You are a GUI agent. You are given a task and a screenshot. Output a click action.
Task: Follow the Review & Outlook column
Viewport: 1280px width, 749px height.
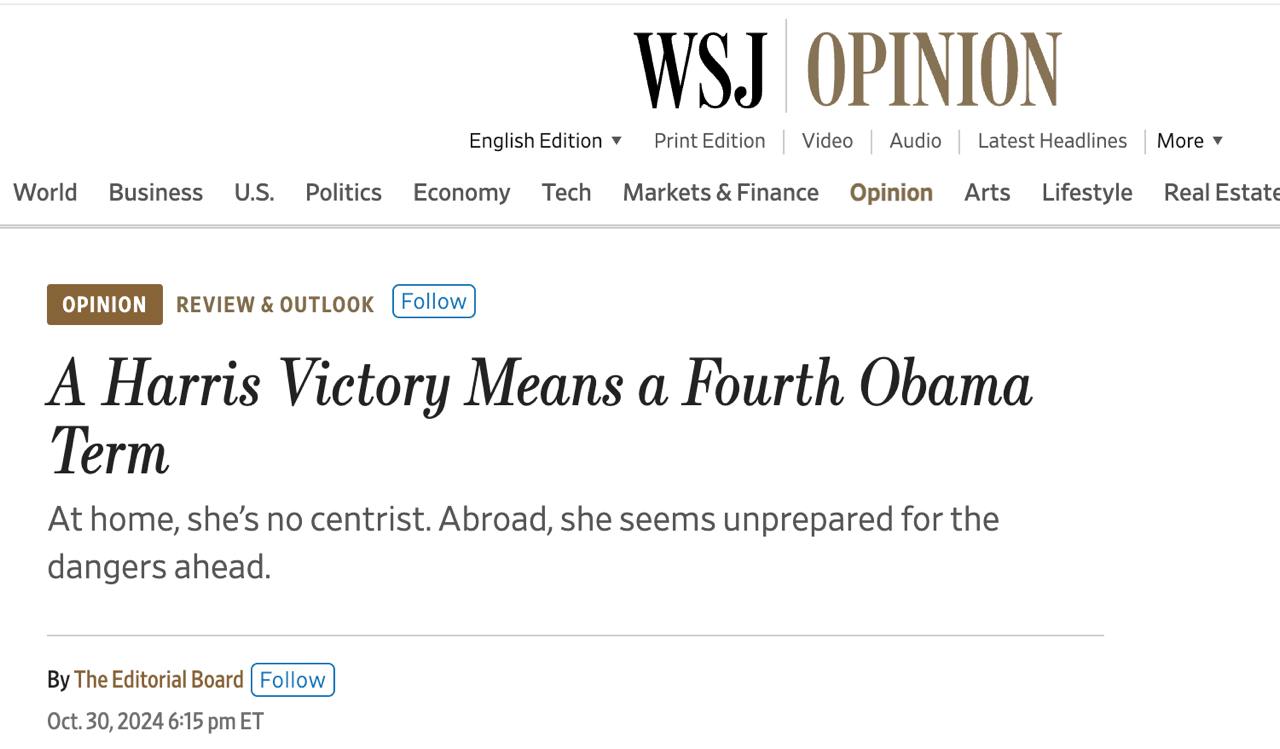pos(434,302)
